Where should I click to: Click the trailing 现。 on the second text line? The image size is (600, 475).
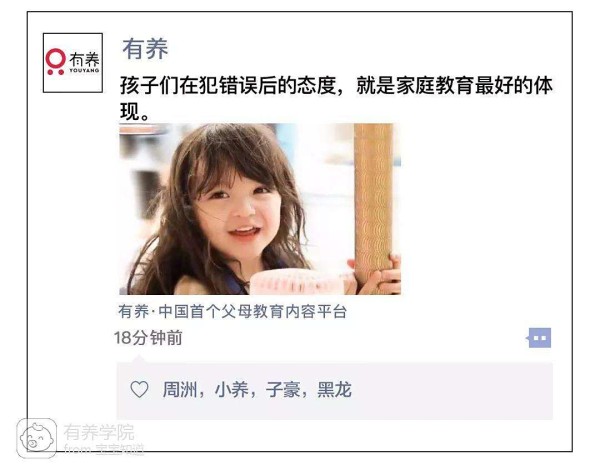click(x=134, y=112)
